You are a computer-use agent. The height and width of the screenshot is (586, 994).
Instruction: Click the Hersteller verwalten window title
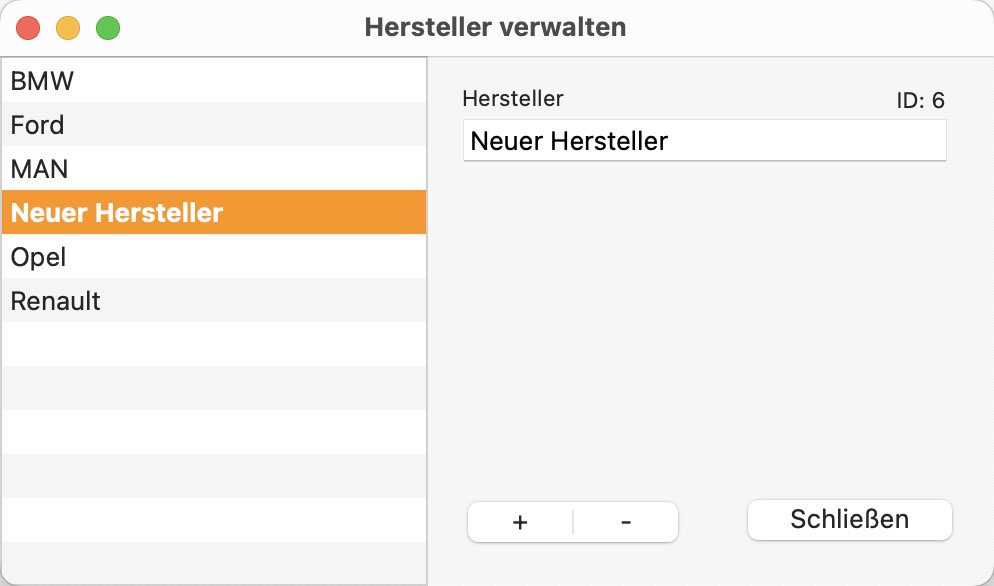(495, 27)
